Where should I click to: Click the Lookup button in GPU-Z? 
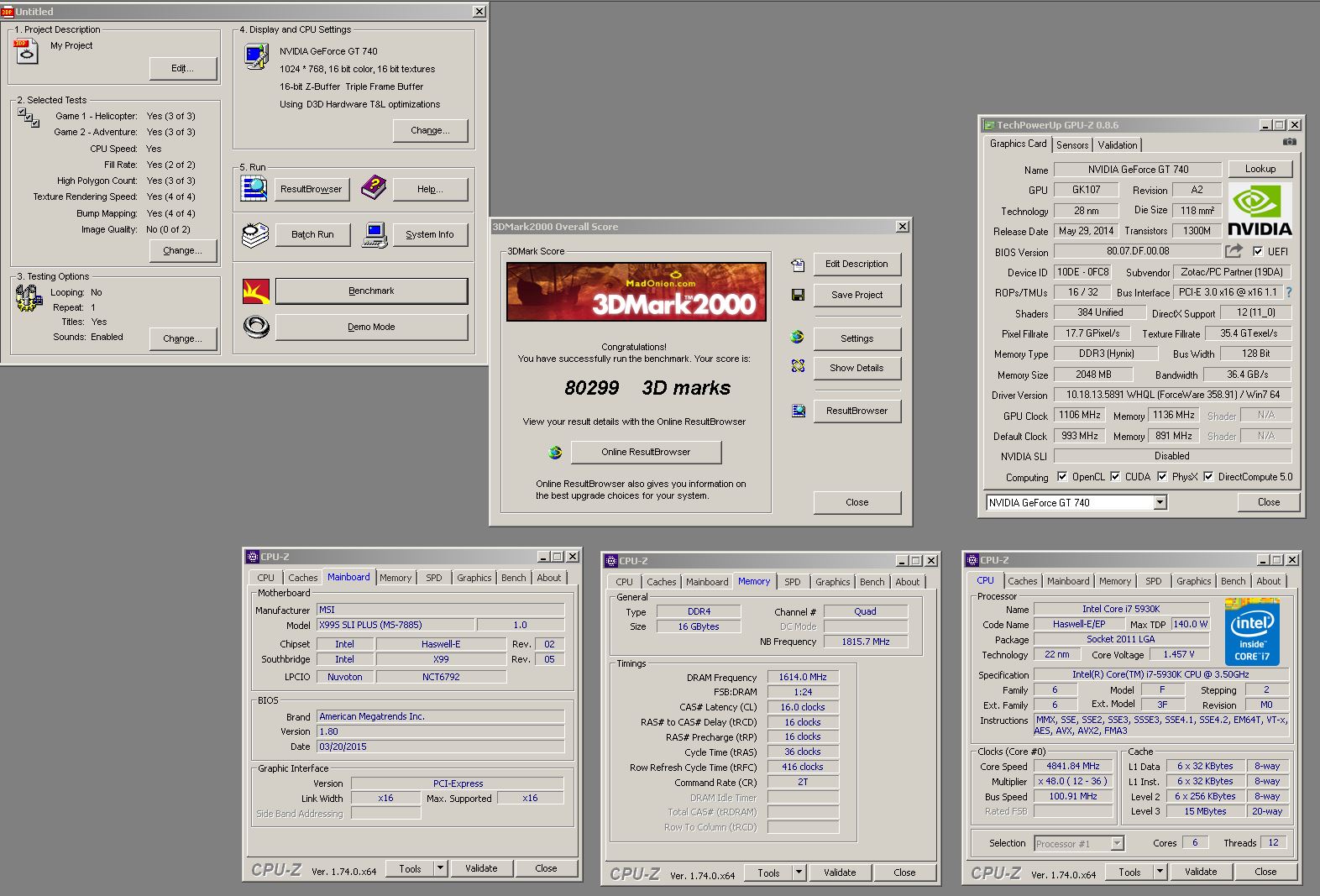(1260, 169)
